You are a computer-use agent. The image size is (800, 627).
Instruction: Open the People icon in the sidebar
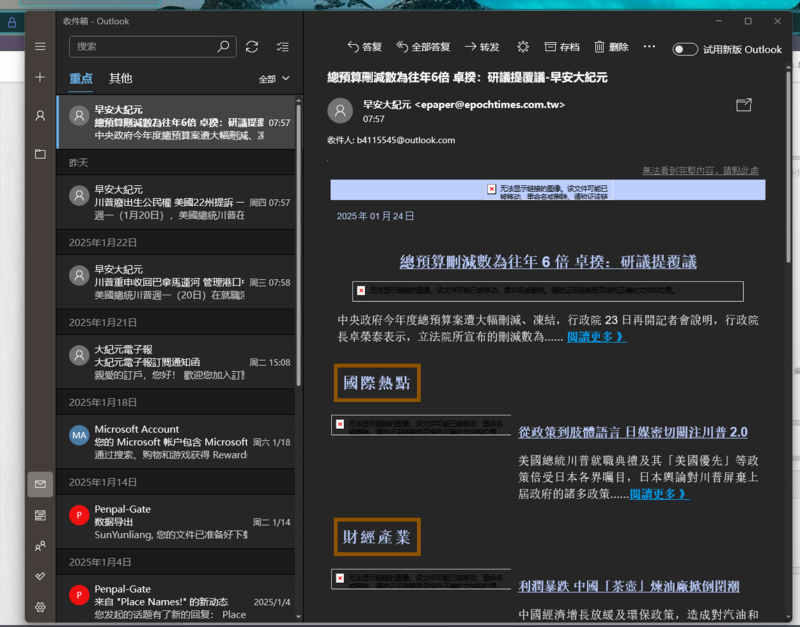[x=40, y=546]
